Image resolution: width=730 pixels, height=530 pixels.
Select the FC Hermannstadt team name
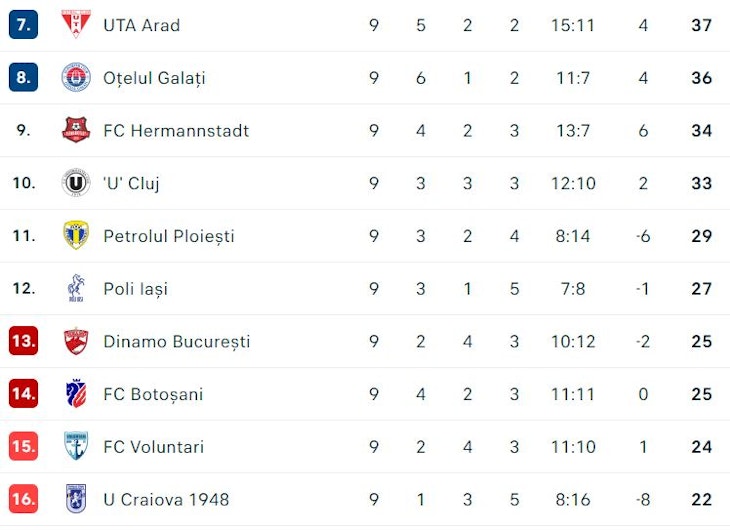click(176, 131)
